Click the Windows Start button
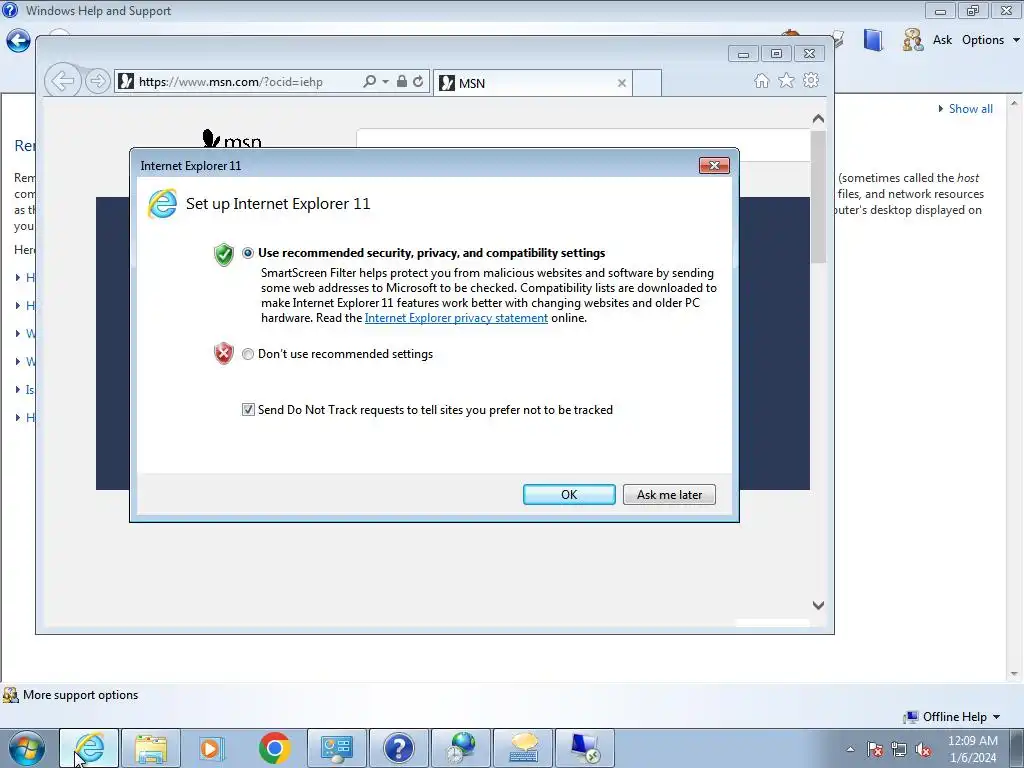The height and width of the screenshot is (768, 1024). point(27,748)
